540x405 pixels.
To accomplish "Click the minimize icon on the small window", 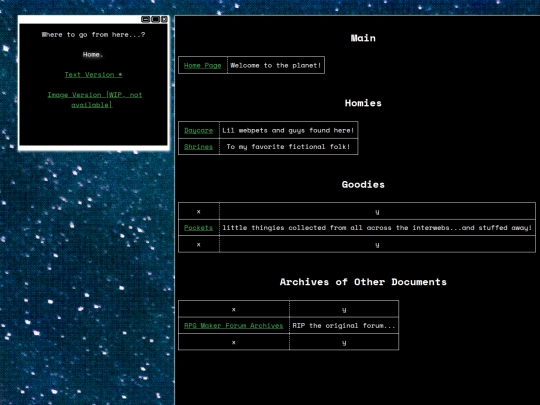I will click(145, 19).
